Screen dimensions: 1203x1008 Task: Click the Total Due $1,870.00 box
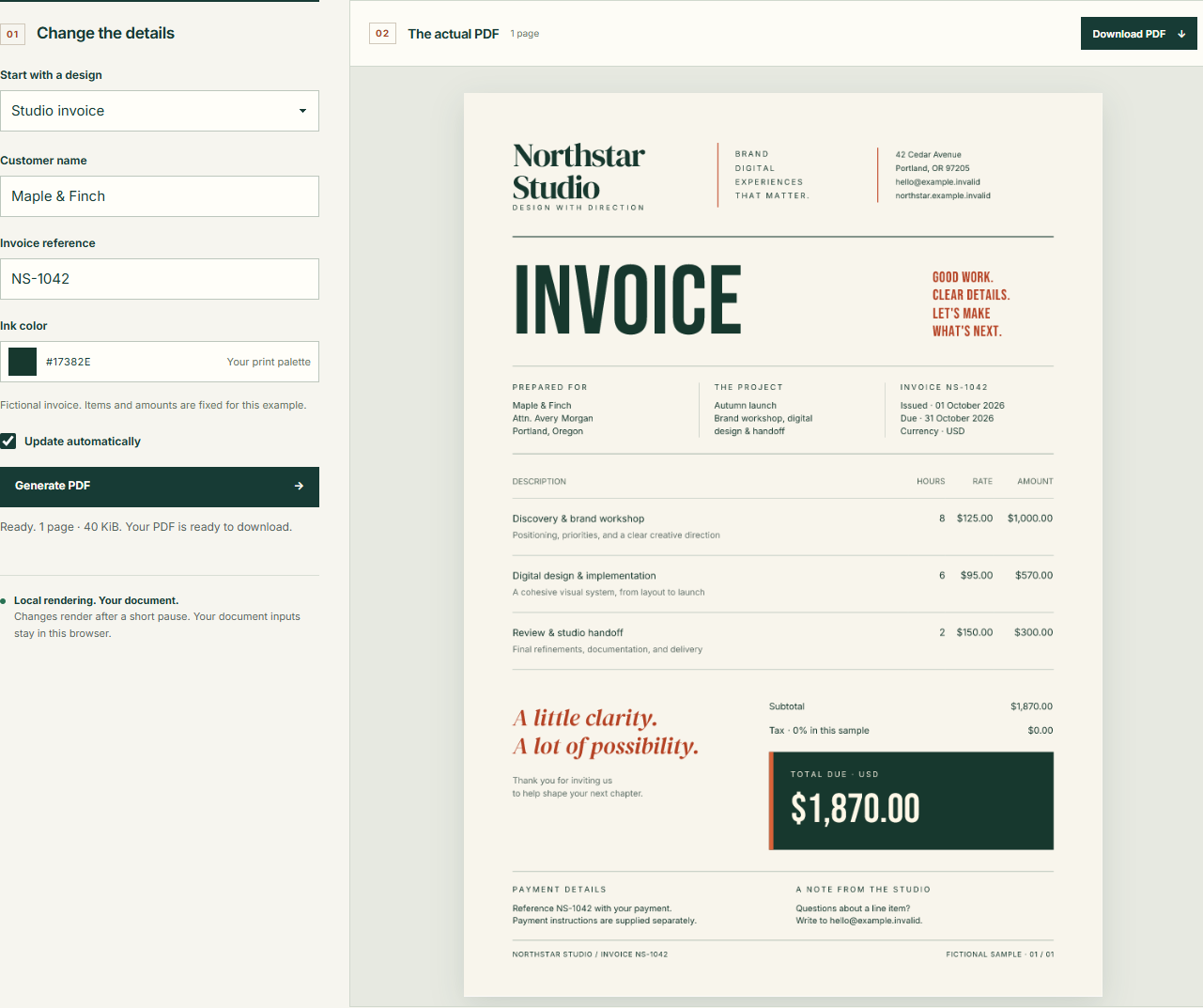[911, 800]
